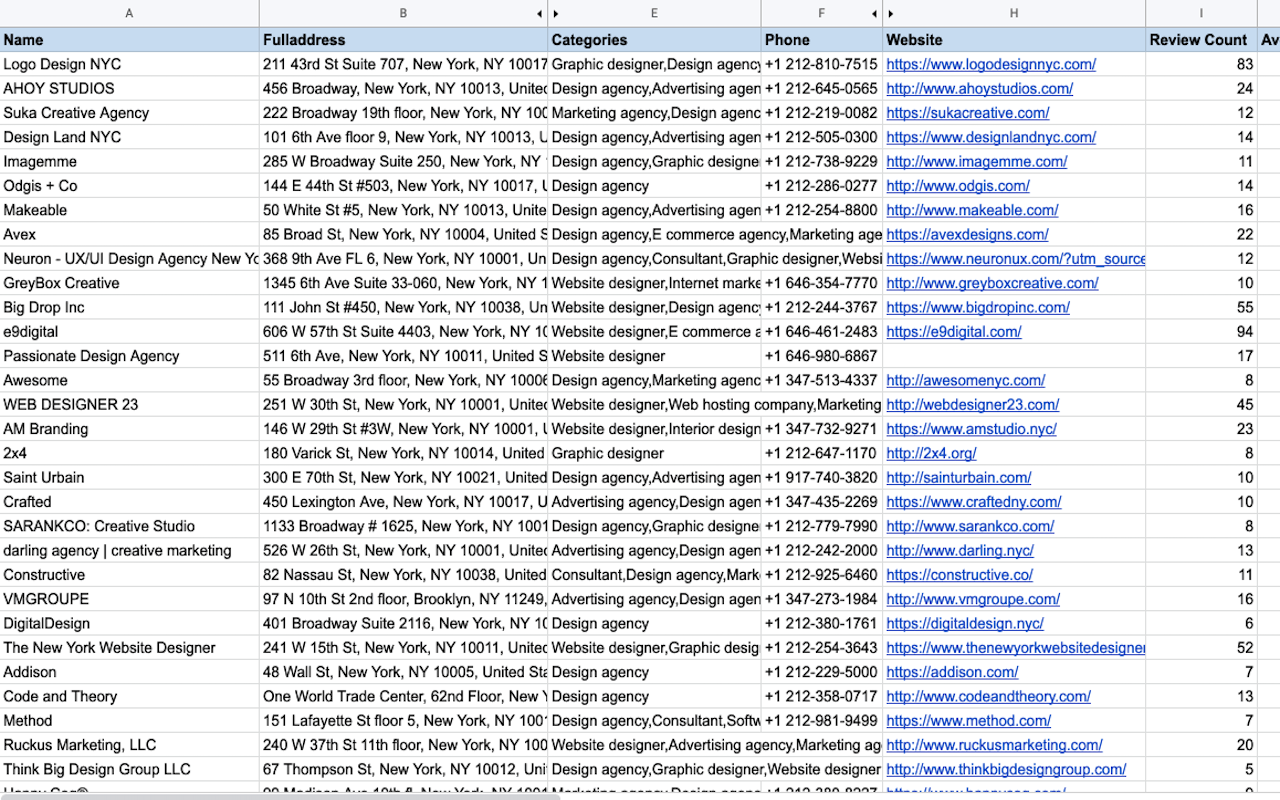Follow the thinkbigdesigngroup.com link
The width and height of the screenshot is (1280, 800).
point(1006,769)
